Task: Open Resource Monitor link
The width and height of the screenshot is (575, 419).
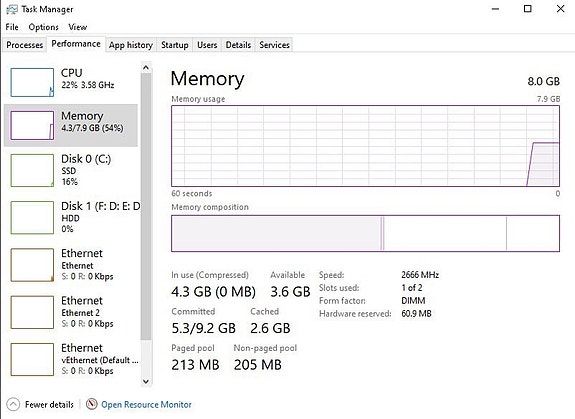Action: point(146,404)
